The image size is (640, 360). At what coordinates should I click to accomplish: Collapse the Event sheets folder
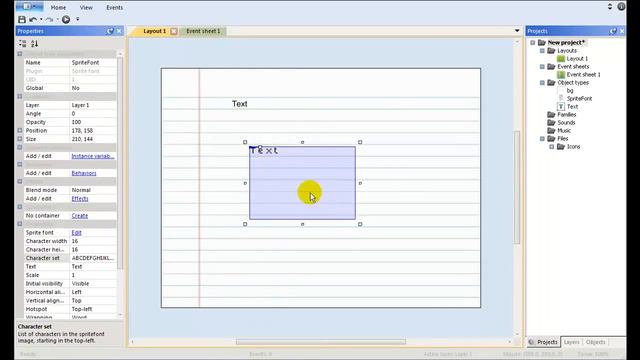542,67
